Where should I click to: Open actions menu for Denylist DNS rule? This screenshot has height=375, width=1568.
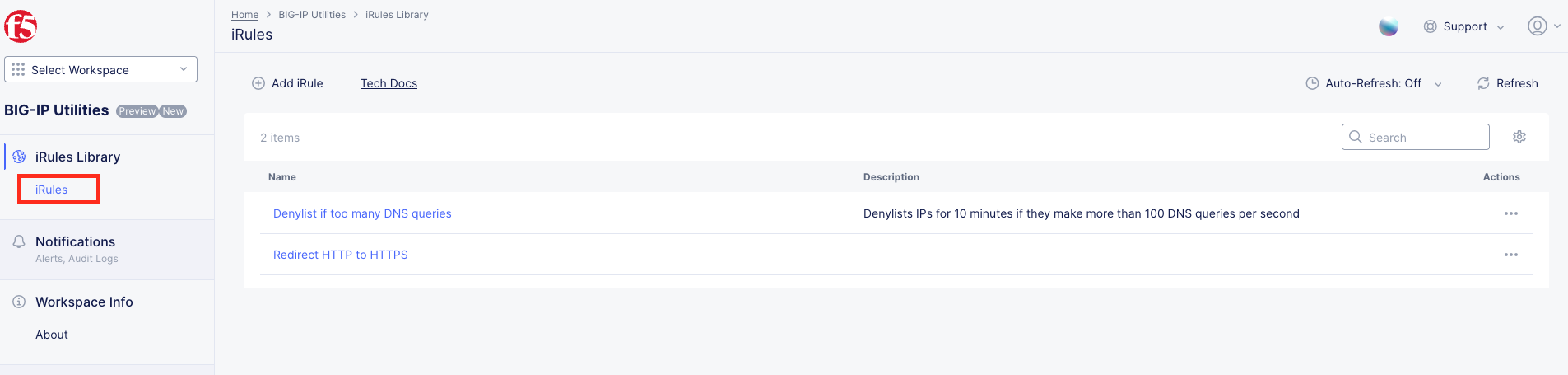tap(1511, 213)
